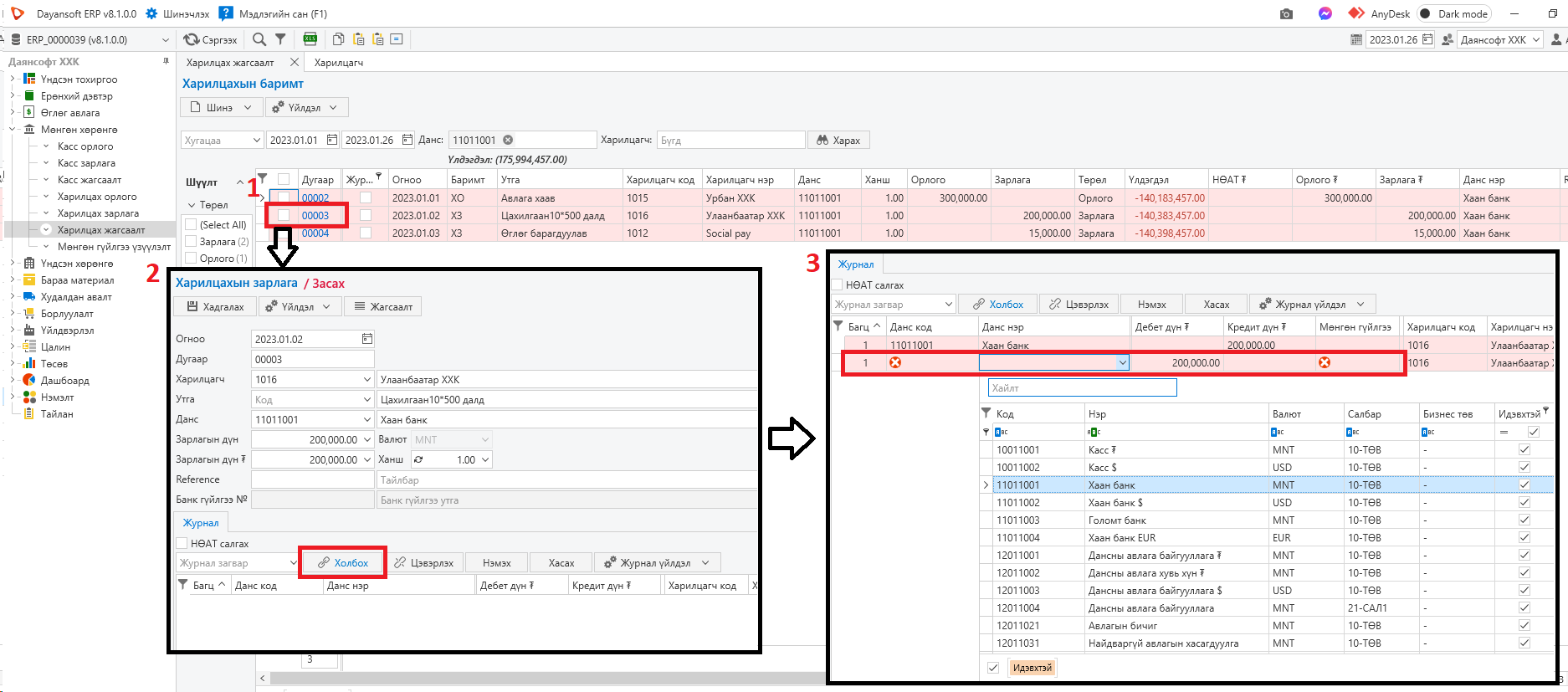The image size is (1568, 692).
Task: Tick the Жур checkbox in row 00003
Action: (365, 215)
